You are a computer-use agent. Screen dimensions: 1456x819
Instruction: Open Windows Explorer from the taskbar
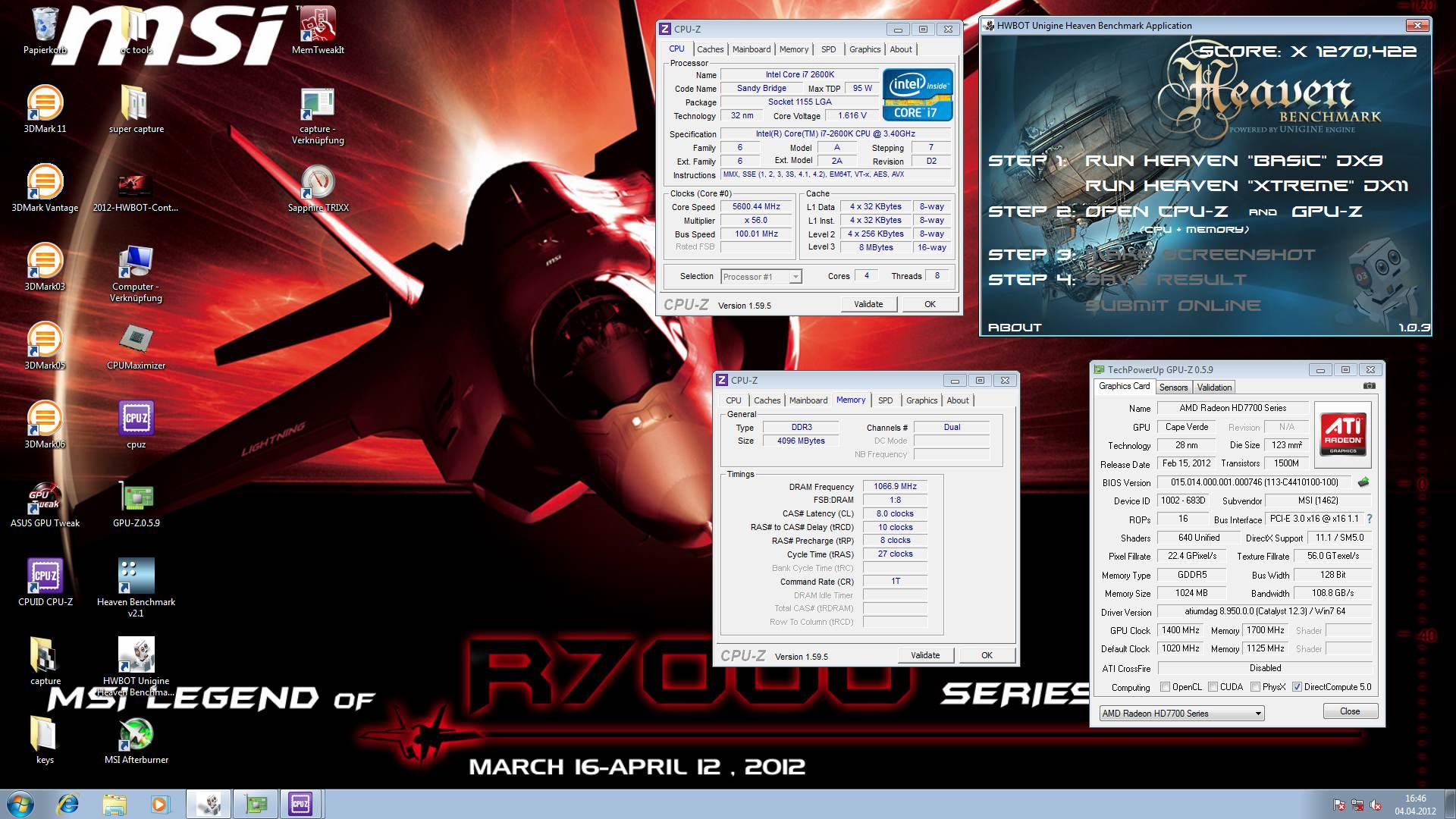(115, 804)
